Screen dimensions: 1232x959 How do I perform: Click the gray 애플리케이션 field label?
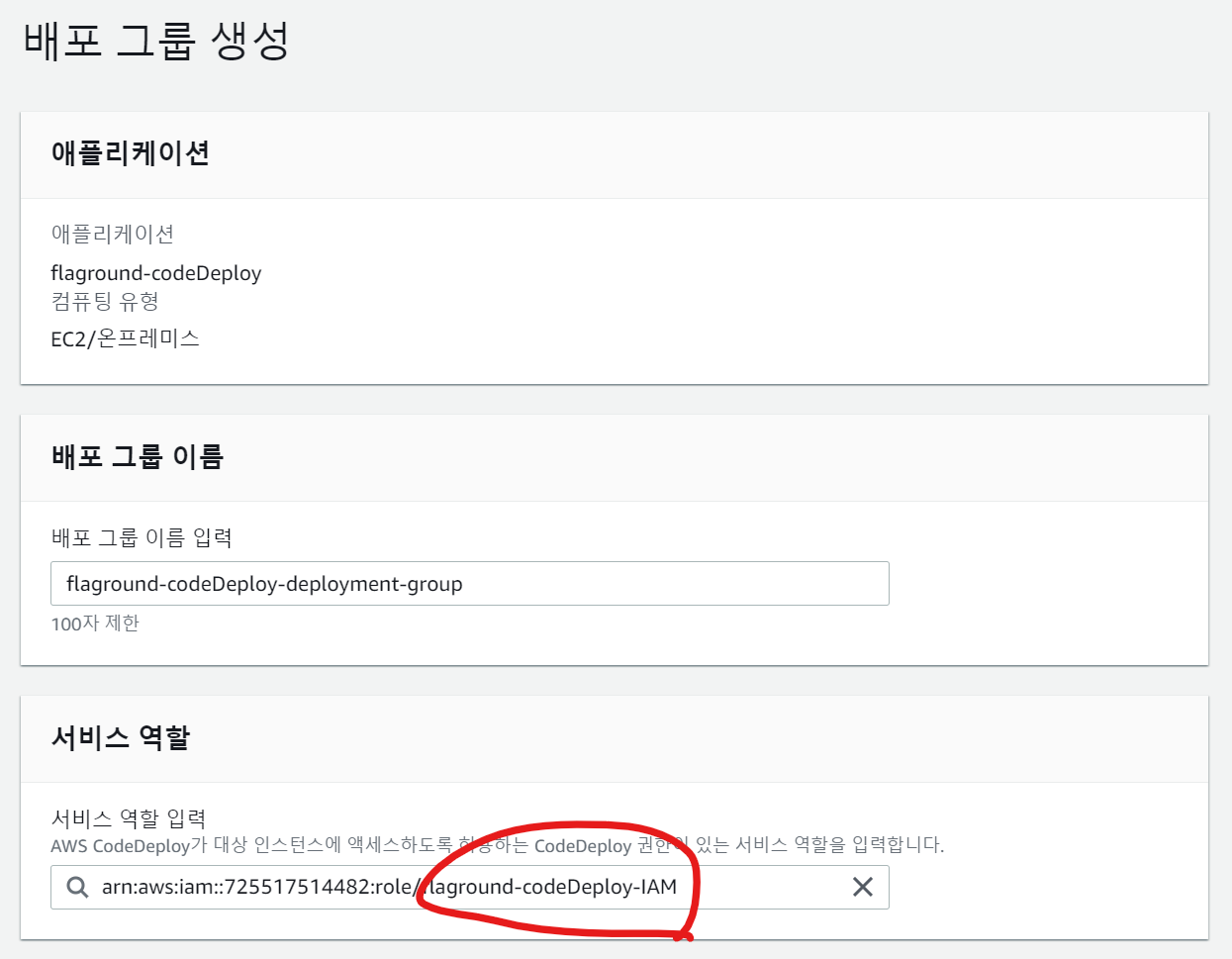(113, 235)
